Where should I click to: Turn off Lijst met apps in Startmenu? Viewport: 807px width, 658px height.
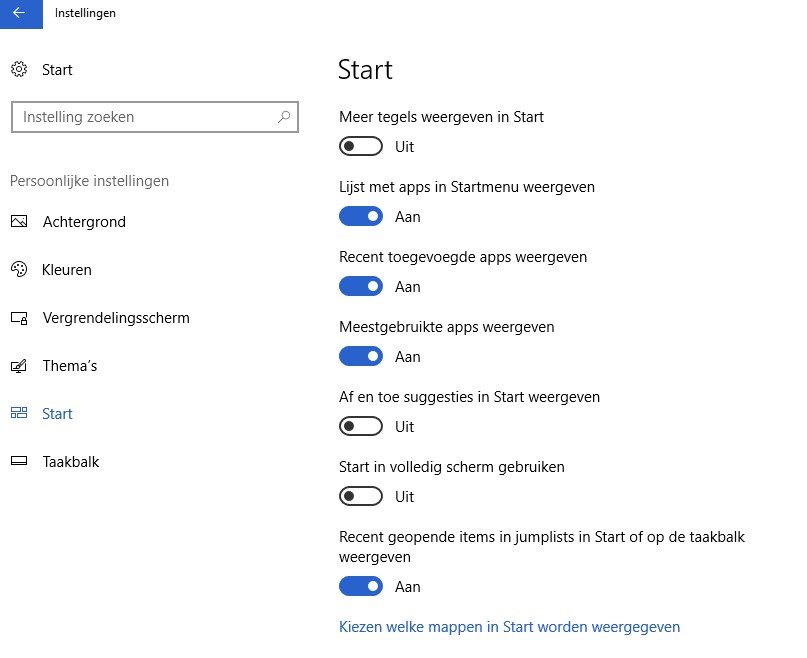click(361, 216)
